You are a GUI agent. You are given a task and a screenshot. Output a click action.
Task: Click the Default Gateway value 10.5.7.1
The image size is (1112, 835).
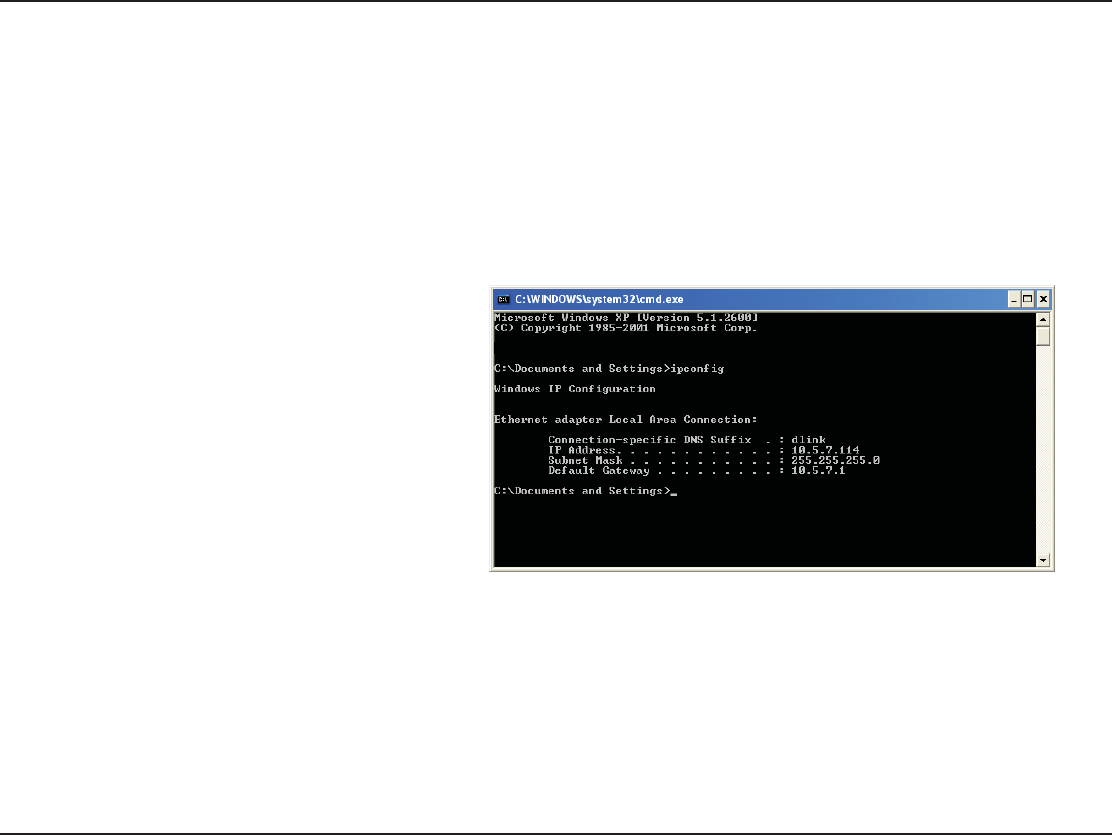click(818, 470)
